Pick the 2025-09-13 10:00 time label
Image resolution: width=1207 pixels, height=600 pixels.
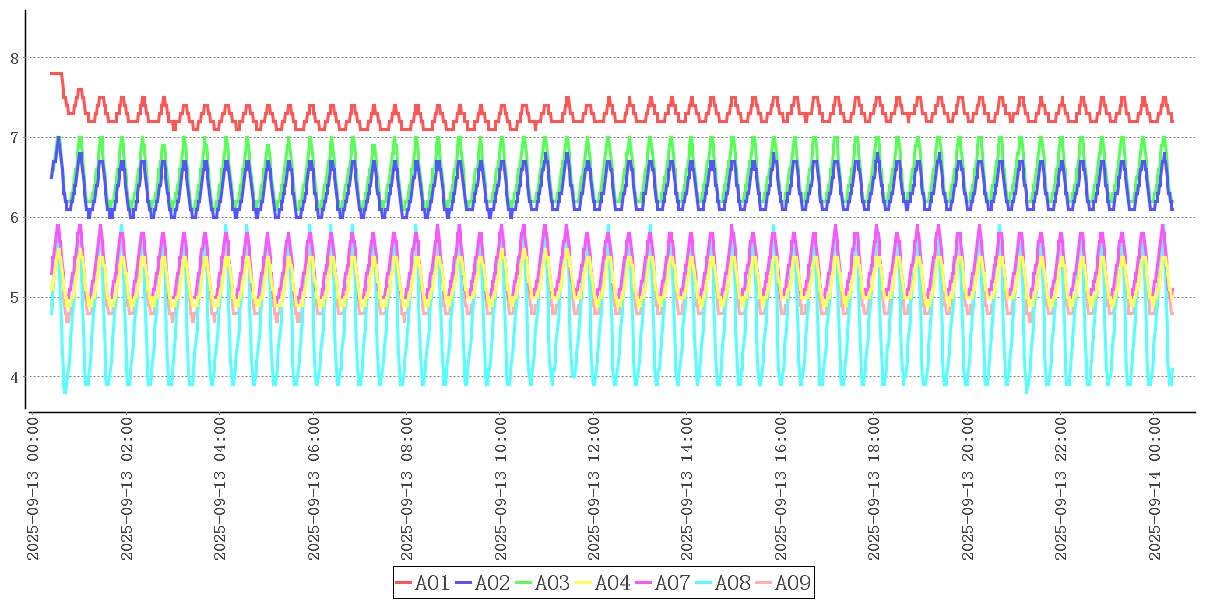click(x=501, y=490)
